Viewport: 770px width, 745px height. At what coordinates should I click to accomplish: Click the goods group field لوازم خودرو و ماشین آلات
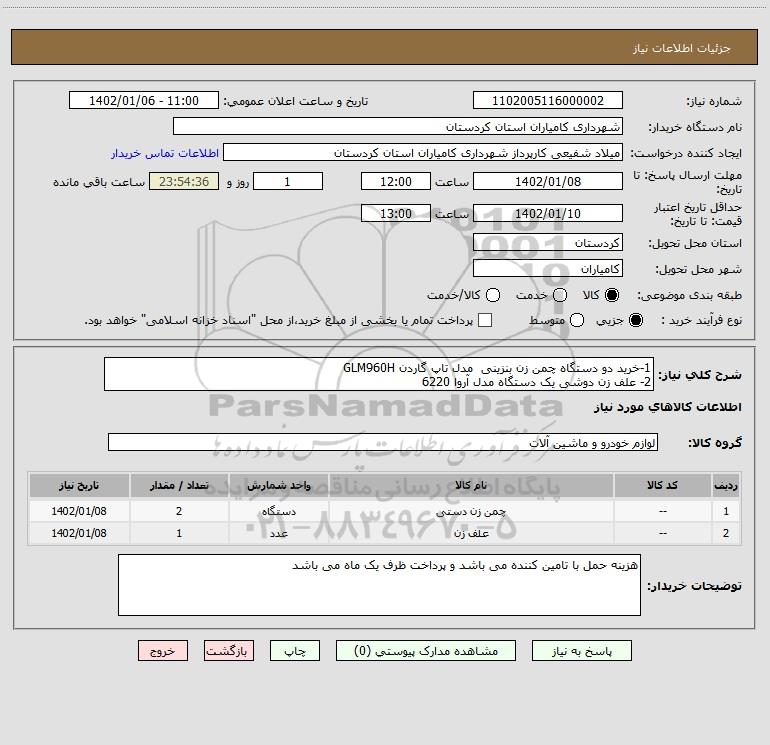[383, 442]
